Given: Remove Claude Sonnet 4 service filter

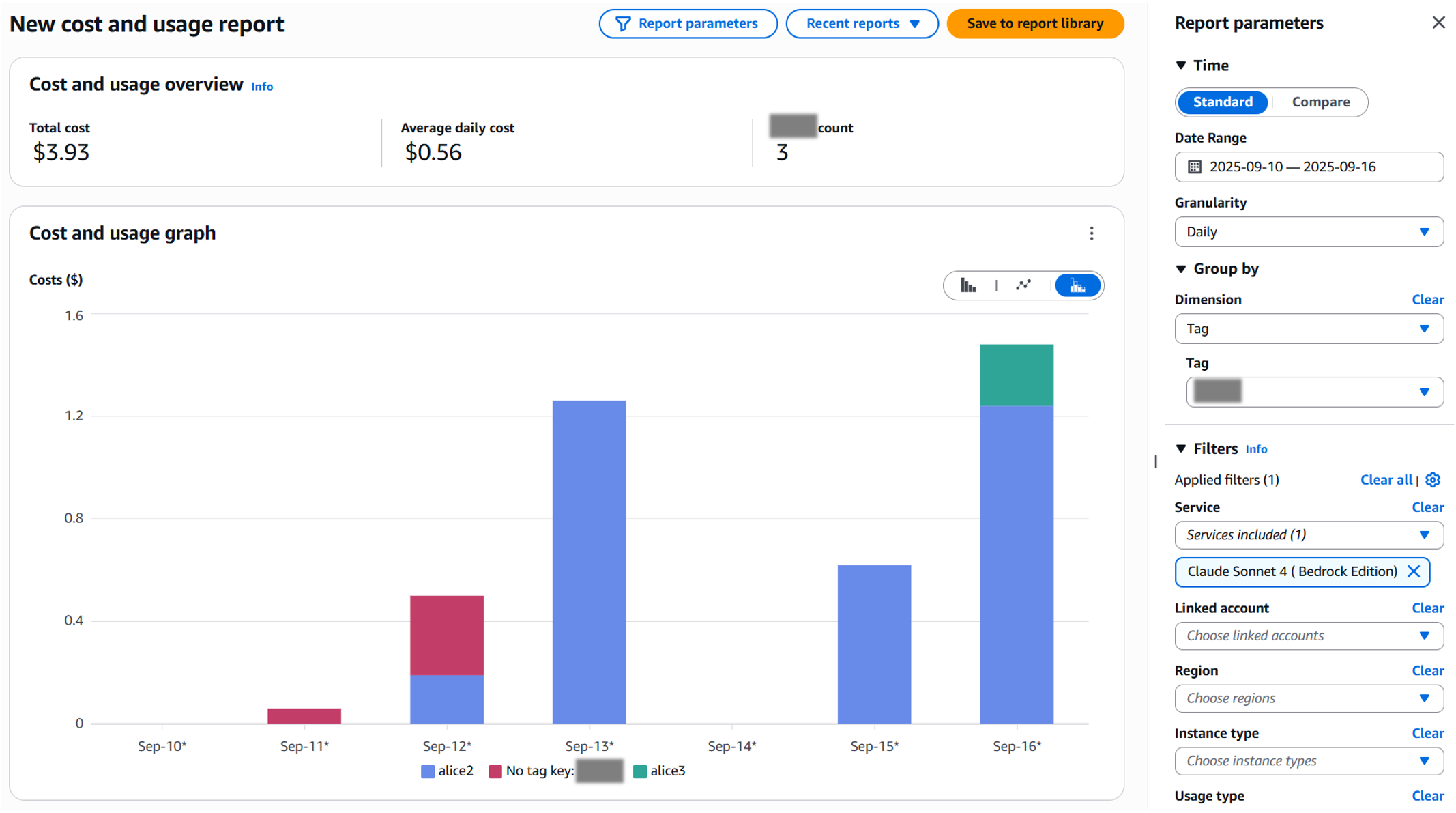Looking at the screenshot, I should (1414, 571).
